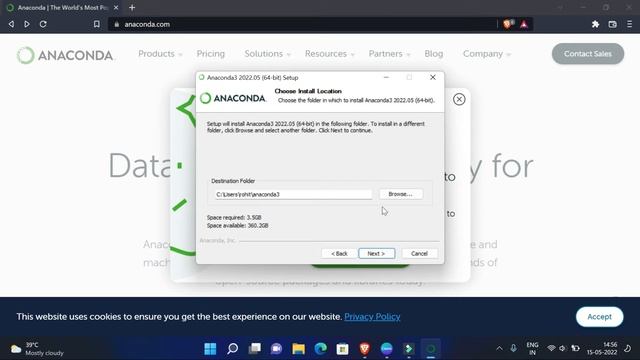
Task: Close the Anaconda3 Setup dialog
Action: click(433, 77)
